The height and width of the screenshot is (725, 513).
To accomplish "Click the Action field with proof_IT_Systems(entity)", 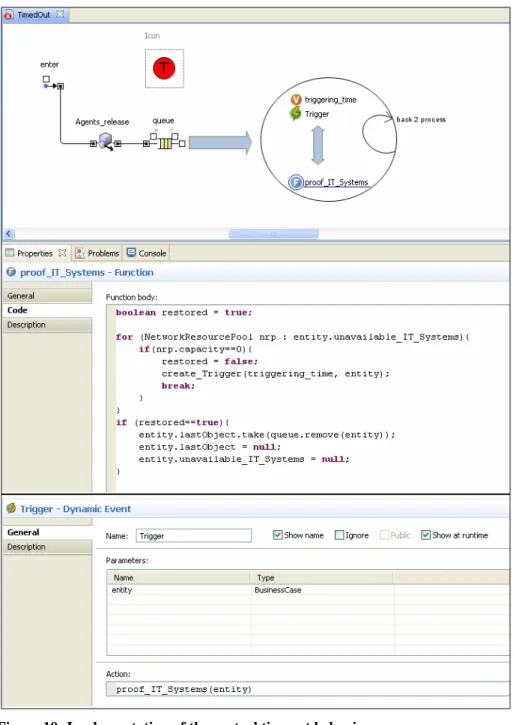I will coord(308,688).
